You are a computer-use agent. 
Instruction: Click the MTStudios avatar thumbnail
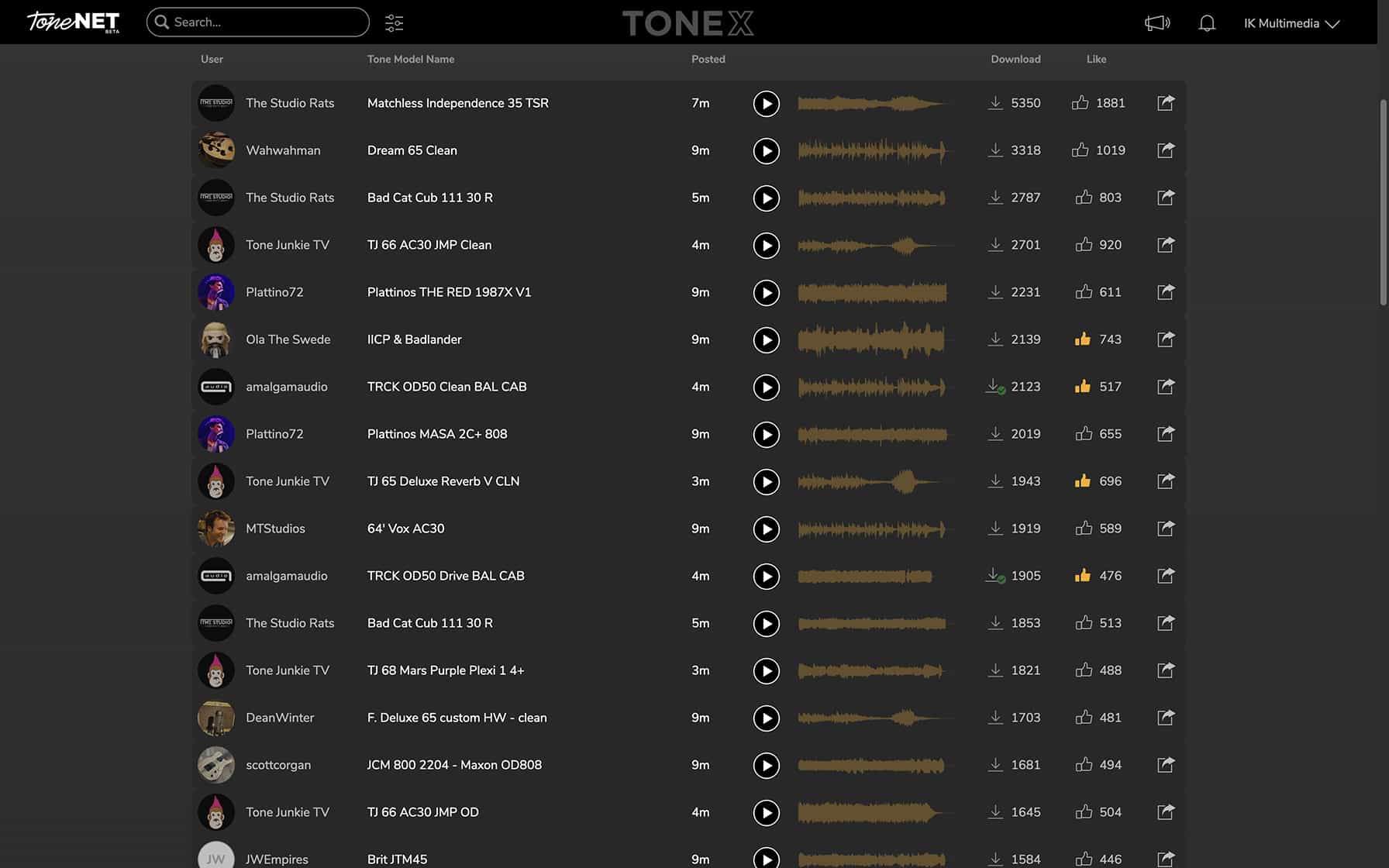click(x=215, y=529)
